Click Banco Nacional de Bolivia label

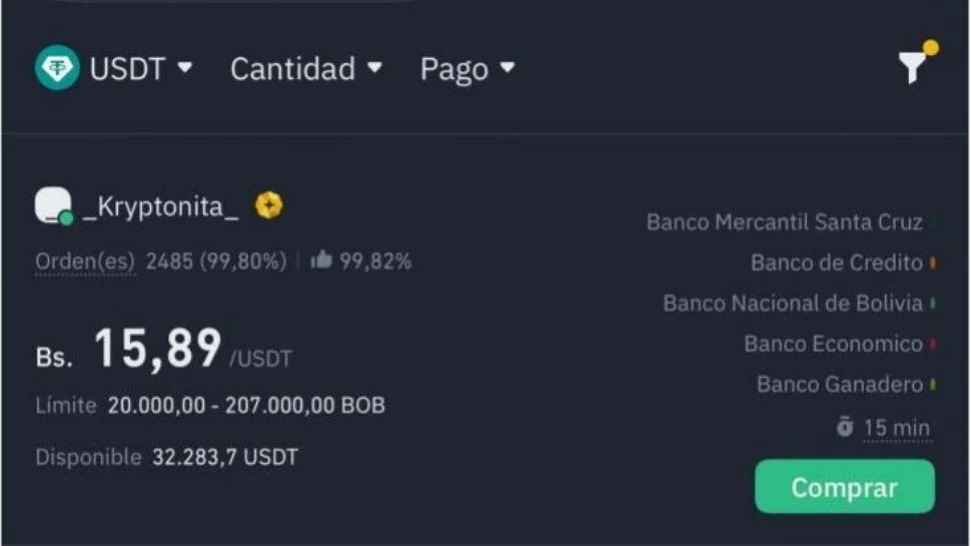click(x=792, y=303)
